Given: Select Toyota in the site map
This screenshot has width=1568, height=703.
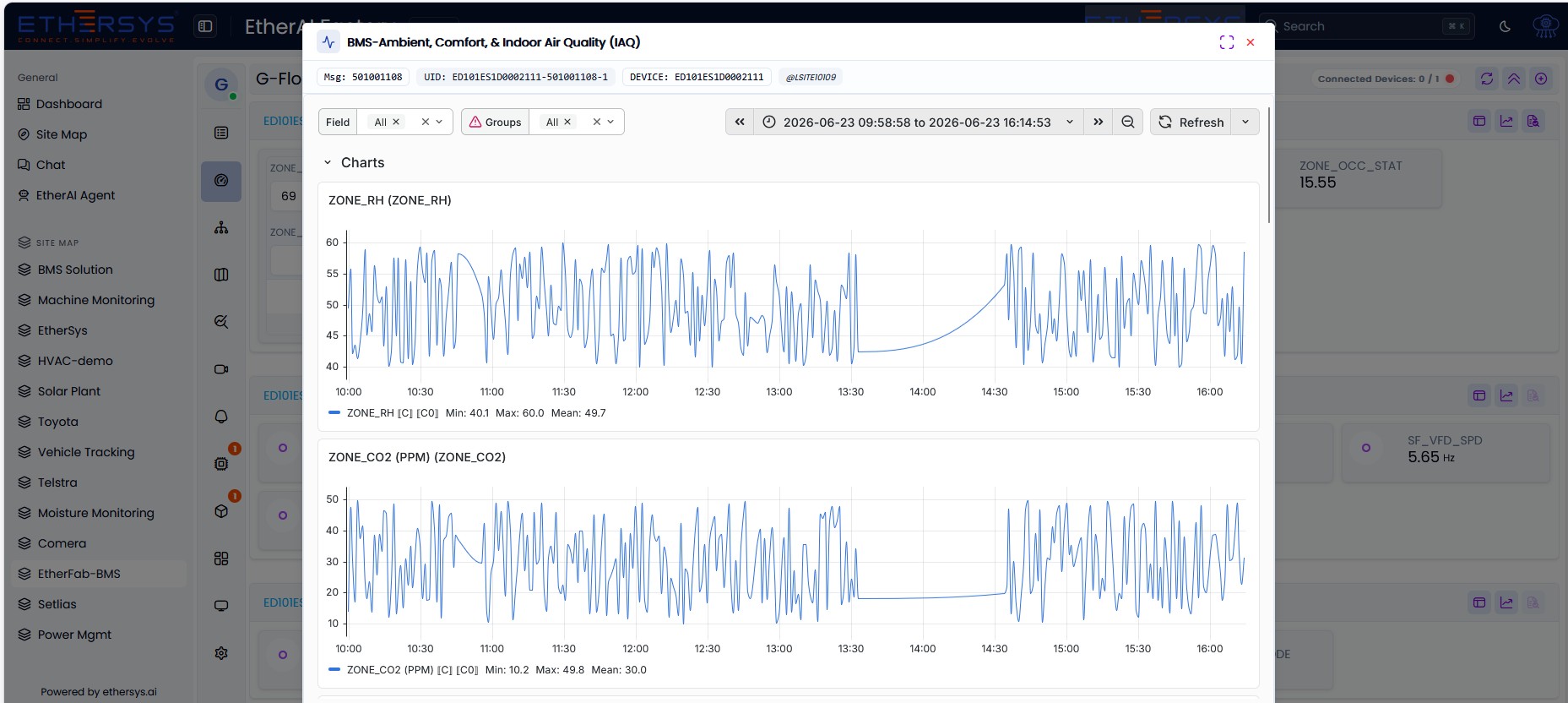Looking at the screenshot, I should tap(58, 422).
